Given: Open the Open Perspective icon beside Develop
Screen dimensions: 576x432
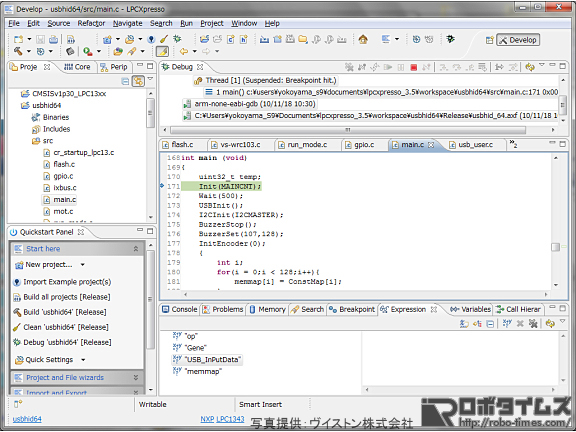Looking at the screenshot, I should click(x=489, y=40).
